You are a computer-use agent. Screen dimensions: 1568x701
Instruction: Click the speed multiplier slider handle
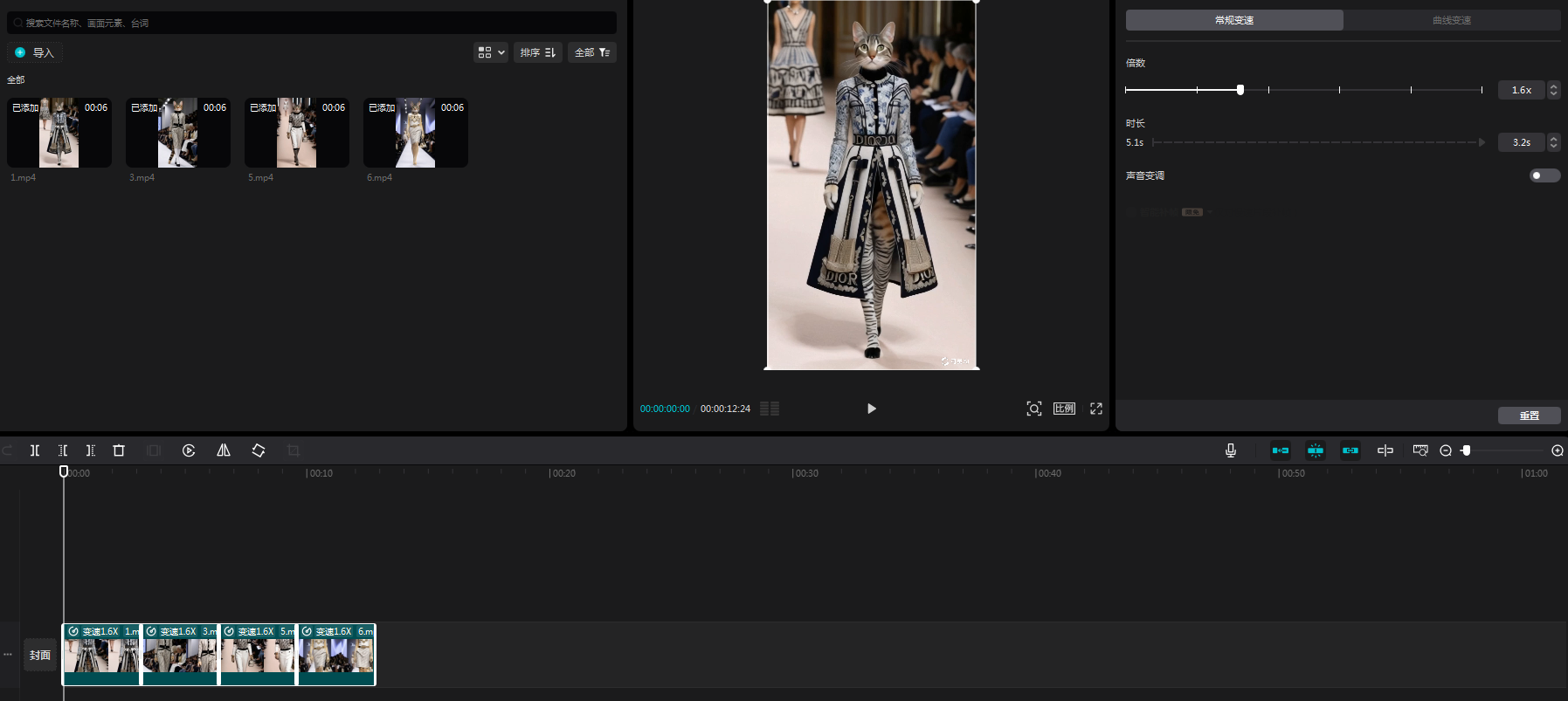point(1240,90)
